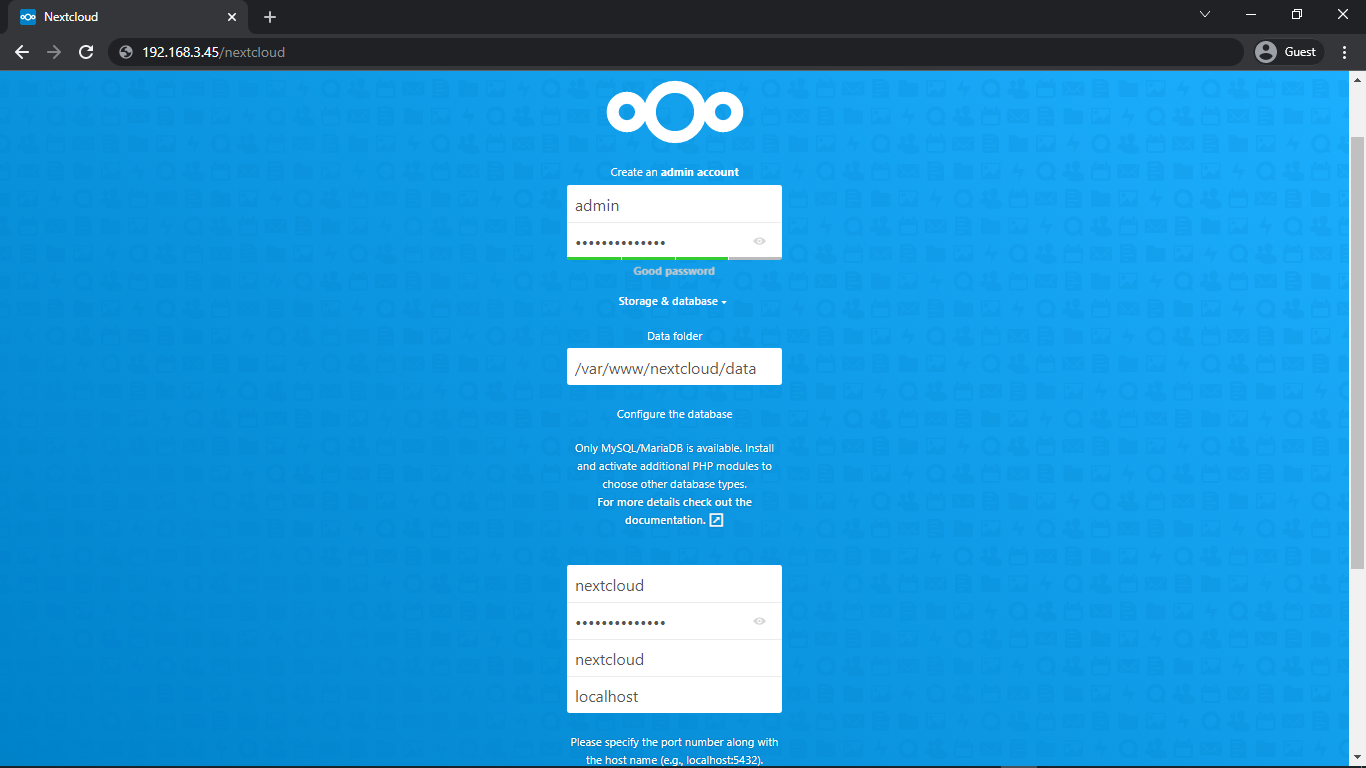
Task: Restore down the browser window
Action: click(x=1297, y=15)
